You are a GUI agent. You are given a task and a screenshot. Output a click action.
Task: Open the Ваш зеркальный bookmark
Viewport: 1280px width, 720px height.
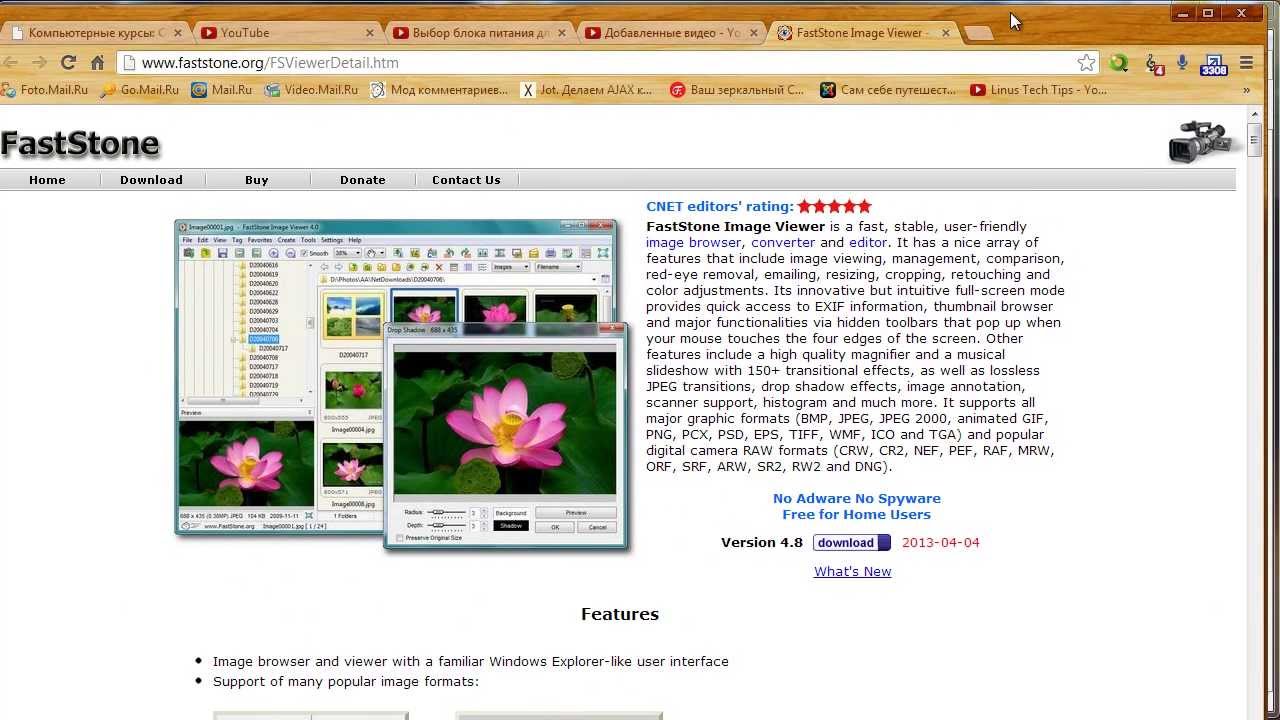point(737,90)
